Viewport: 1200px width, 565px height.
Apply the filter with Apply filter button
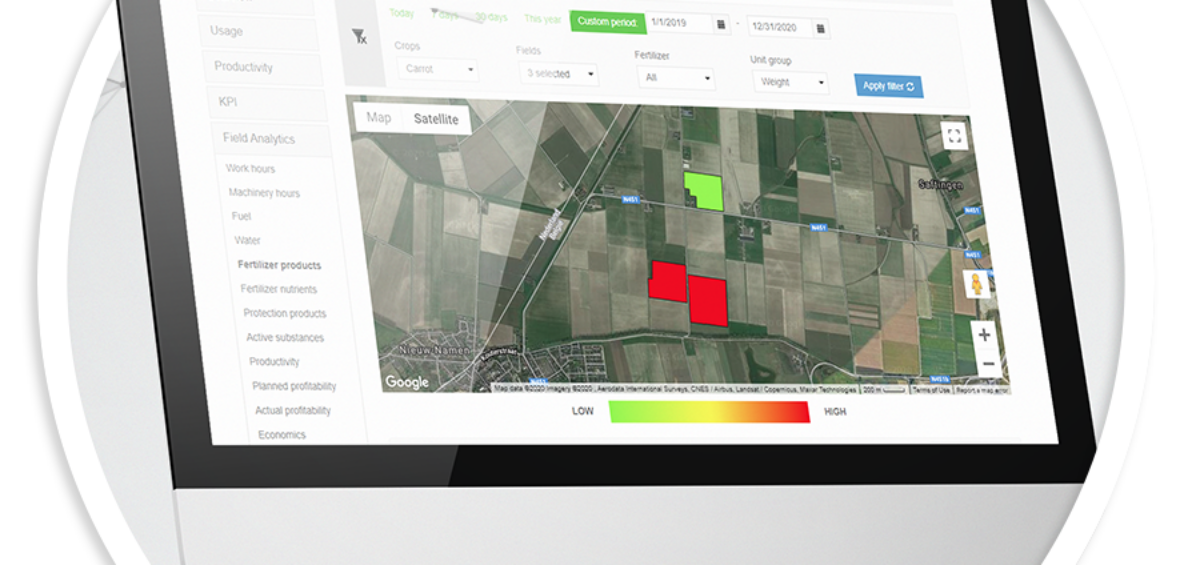coord(889,86)
